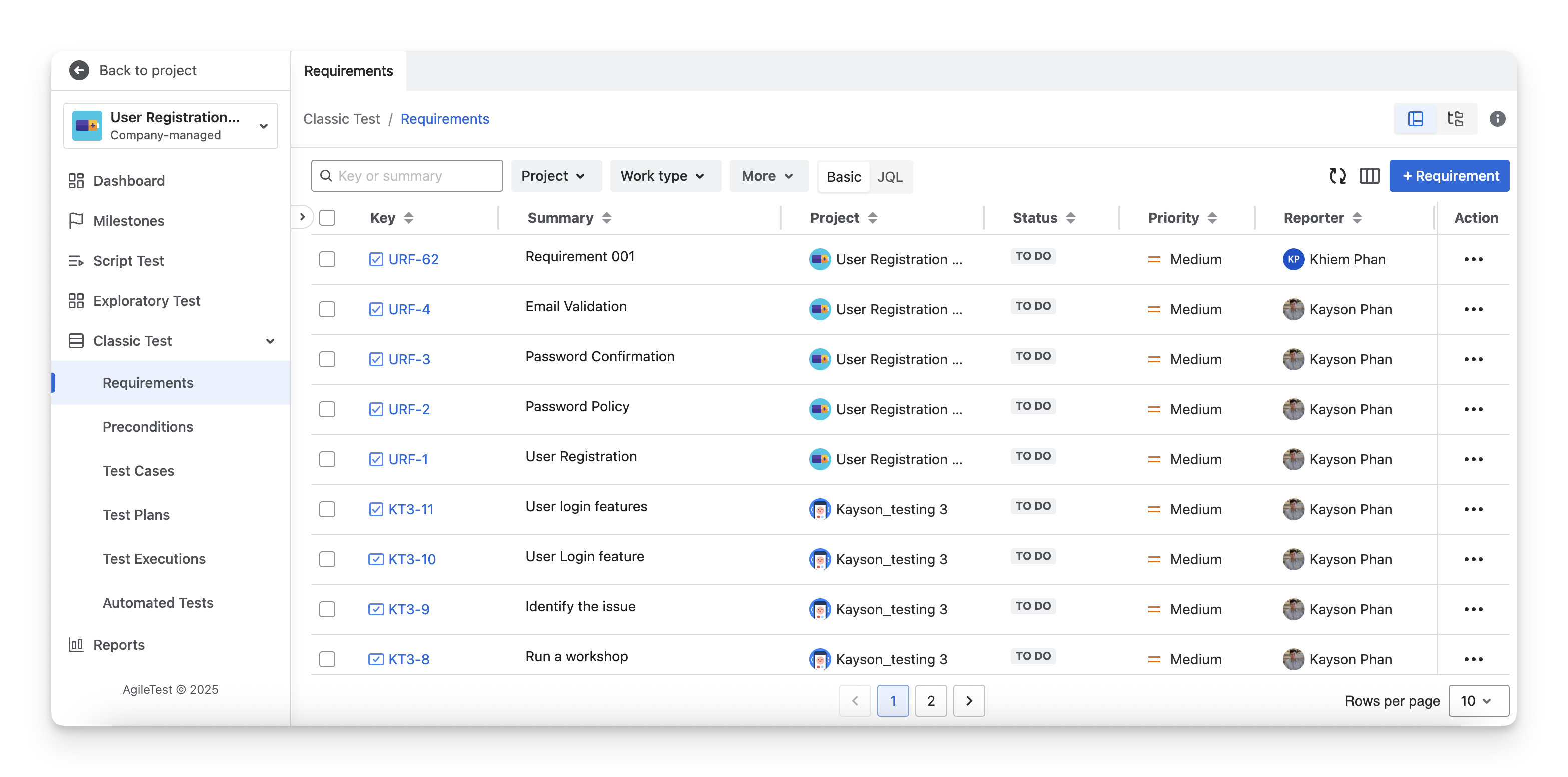
Task: Open the column settings icon
Action: tap(1369, 176)
